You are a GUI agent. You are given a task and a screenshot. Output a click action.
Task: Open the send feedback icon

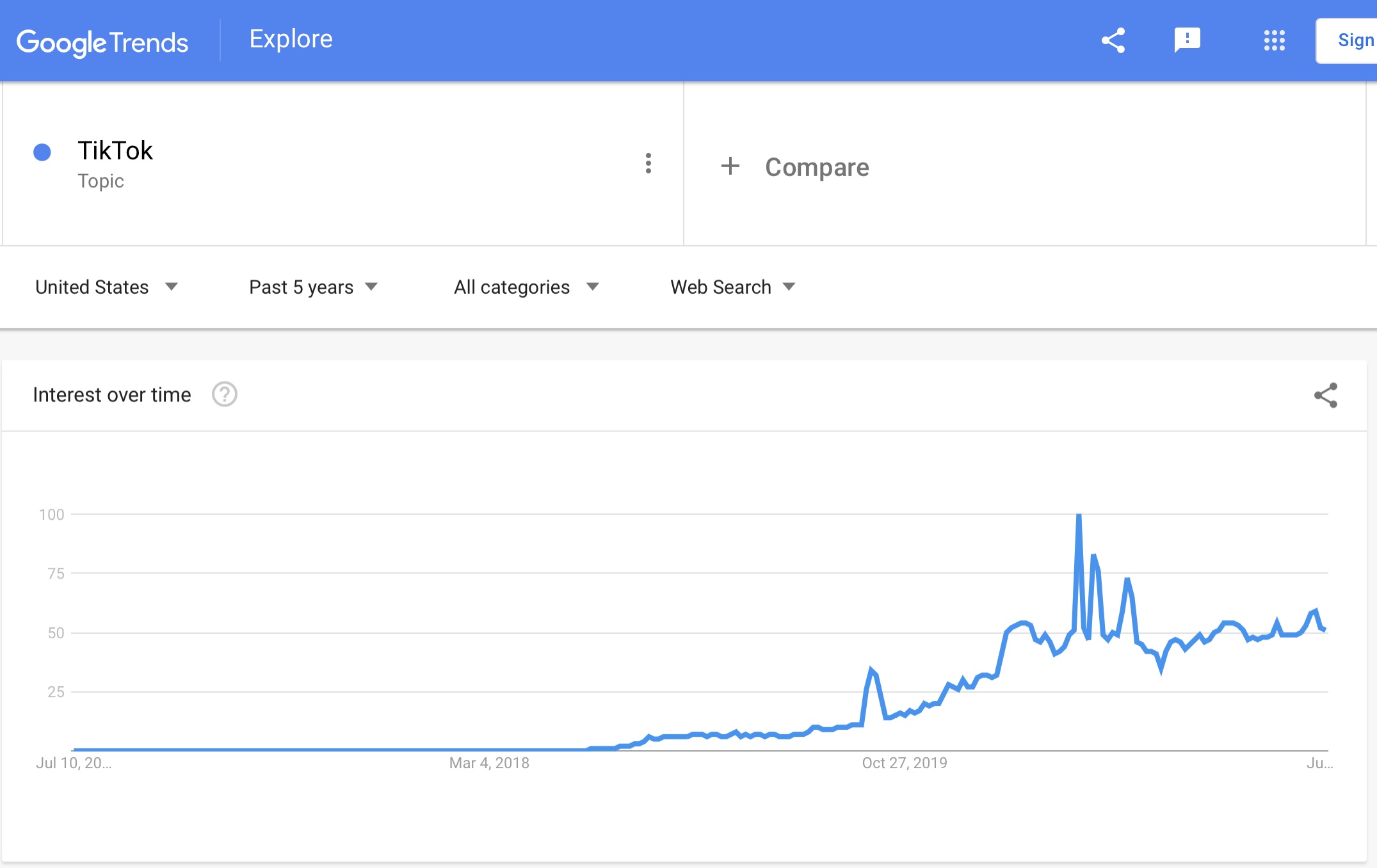click(x=1187, y=40)
